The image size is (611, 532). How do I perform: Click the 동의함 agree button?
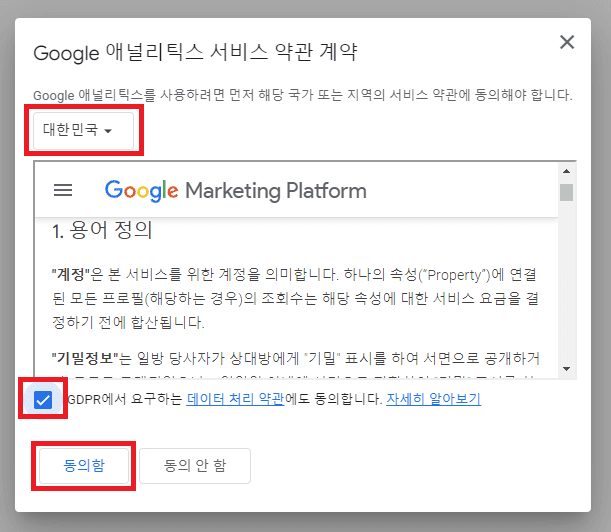coord(84,466)
